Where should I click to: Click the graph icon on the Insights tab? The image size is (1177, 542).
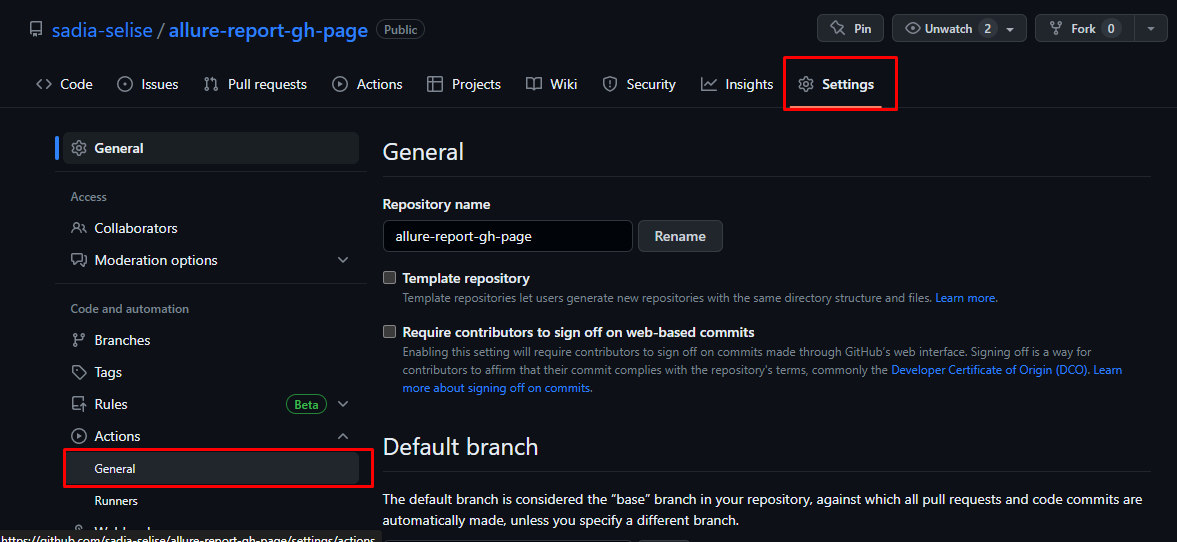coord(709,84)
